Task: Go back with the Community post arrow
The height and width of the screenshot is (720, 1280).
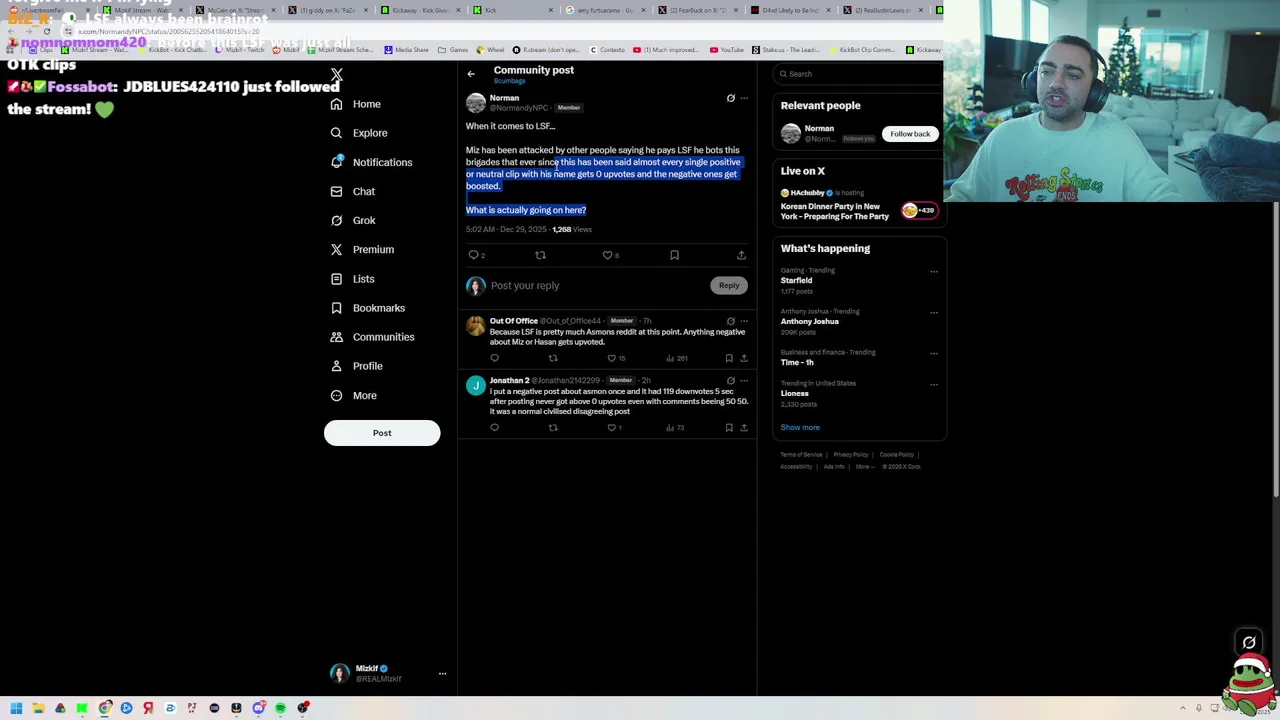Action: (x=471, y=74)
